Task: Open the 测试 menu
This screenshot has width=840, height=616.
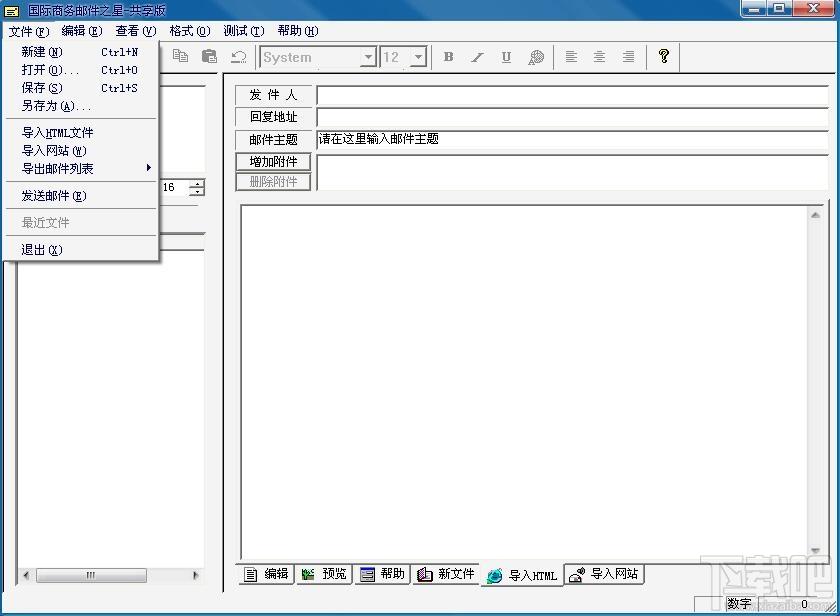Action: coord(244,31)
